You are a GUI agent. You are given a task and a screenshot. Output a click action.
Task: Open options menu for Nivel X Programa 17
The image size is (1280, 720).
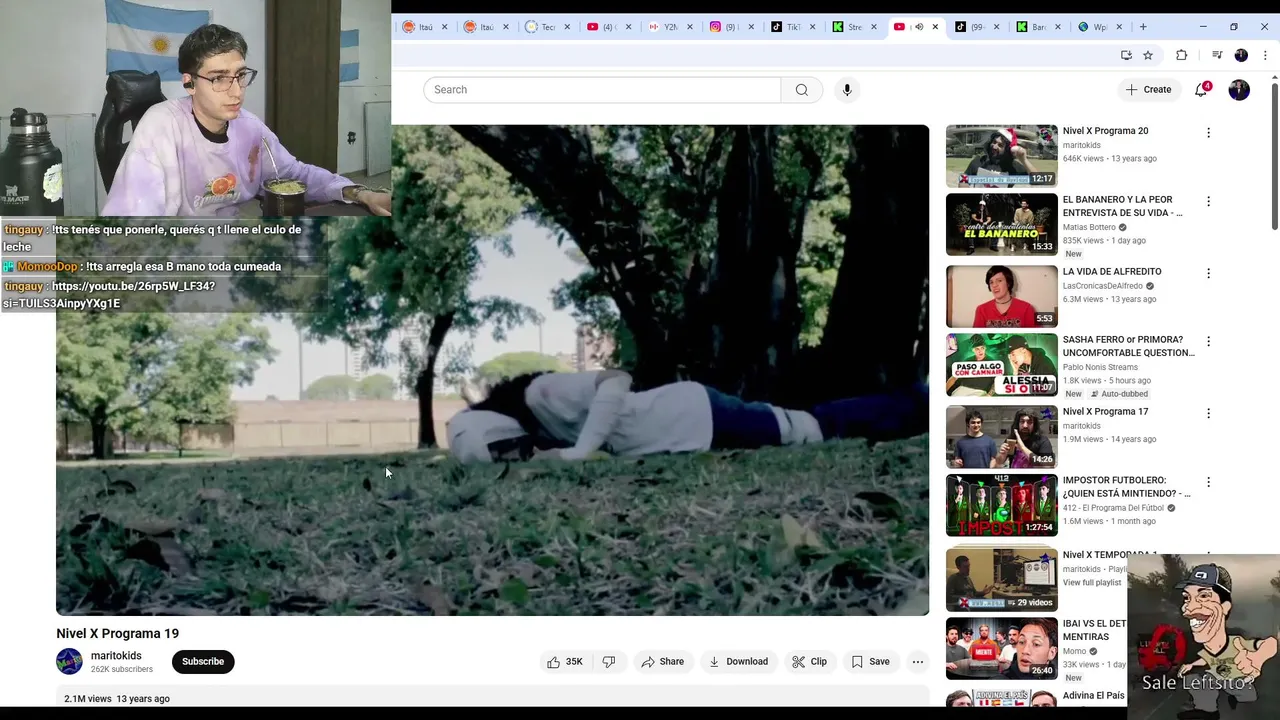(x=1208, y=413)
